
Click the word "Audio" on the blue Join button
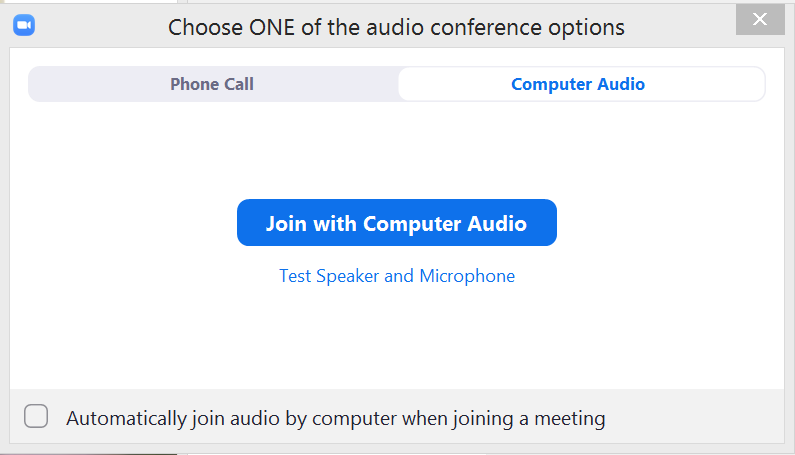click(x=498, y=223)
